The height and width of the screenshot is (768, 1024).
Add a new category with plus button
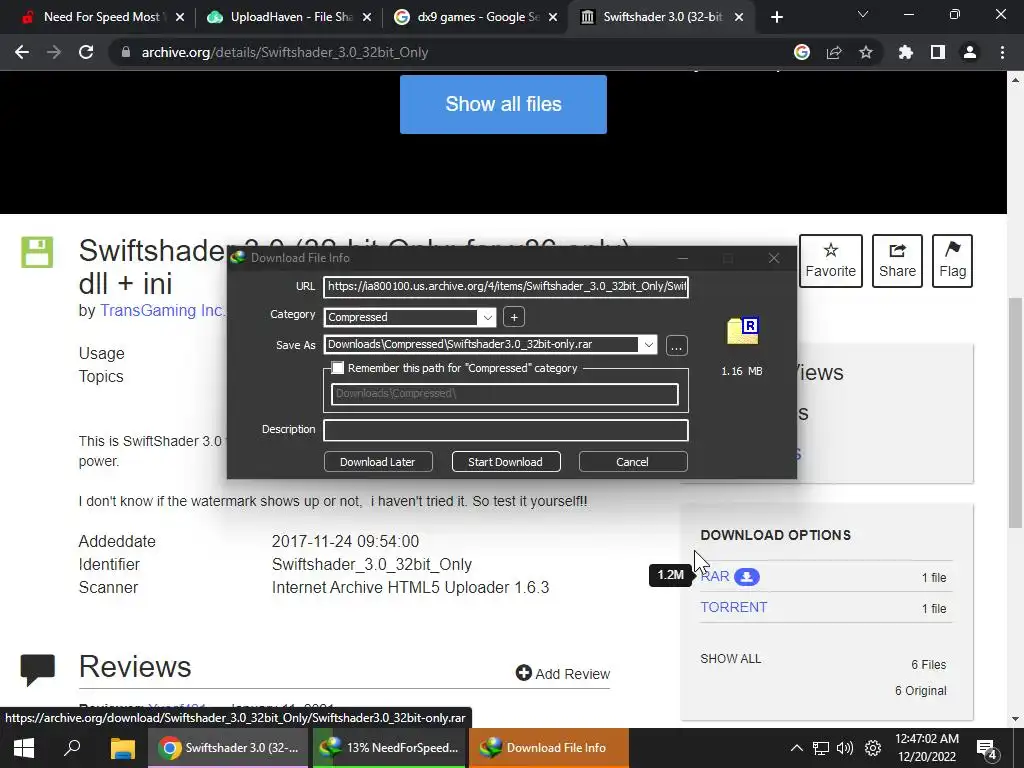coord(514,317)
